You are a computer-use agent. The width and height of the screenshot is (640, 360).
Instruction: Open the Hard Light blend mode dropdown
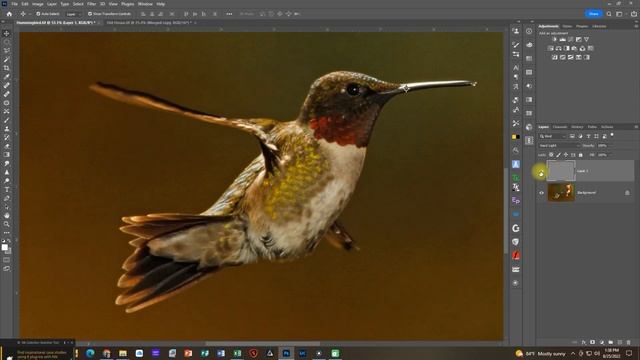(x=559, y=146)
